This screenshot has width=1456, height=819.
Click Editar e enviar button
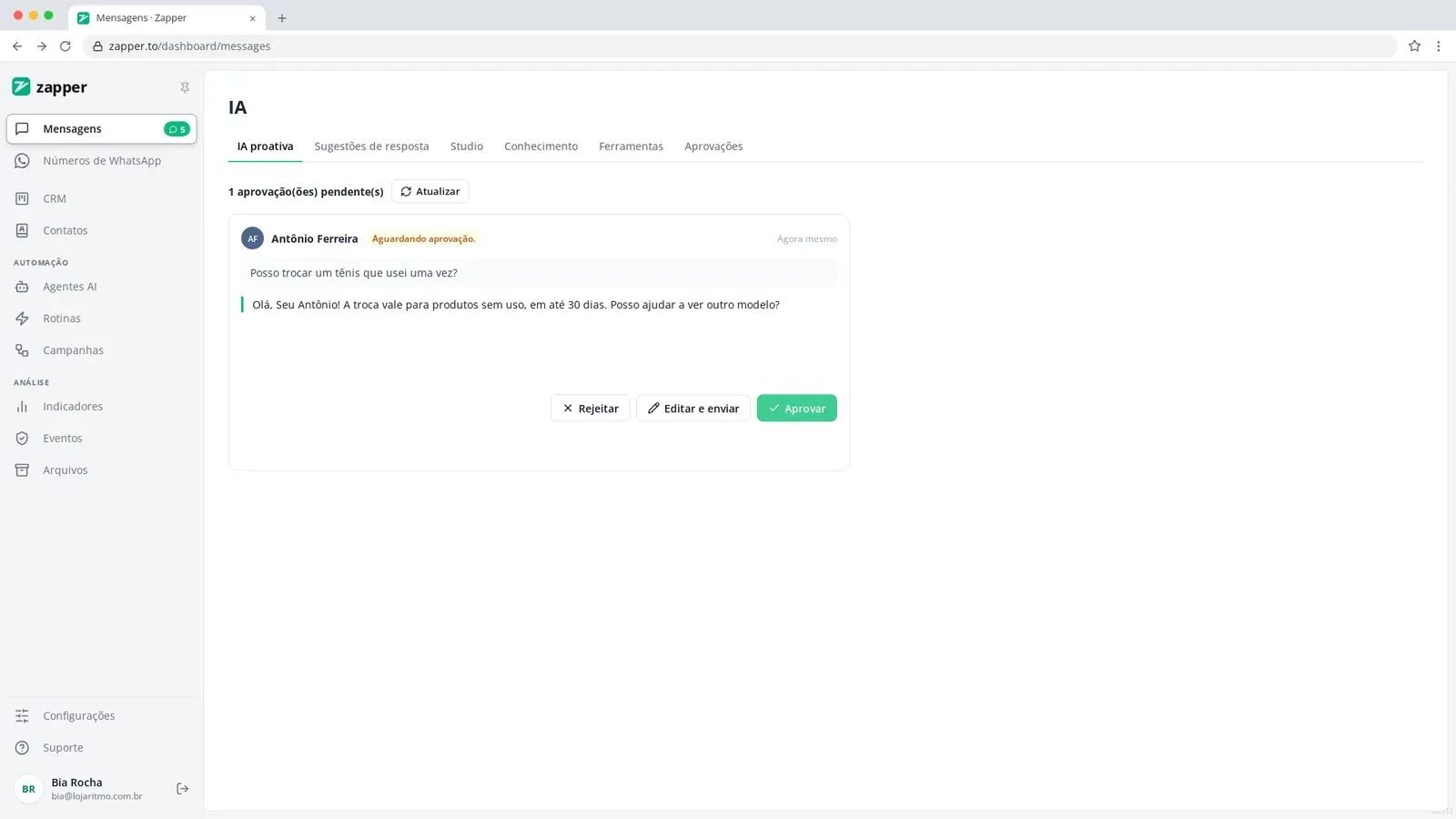click(693, 409)
